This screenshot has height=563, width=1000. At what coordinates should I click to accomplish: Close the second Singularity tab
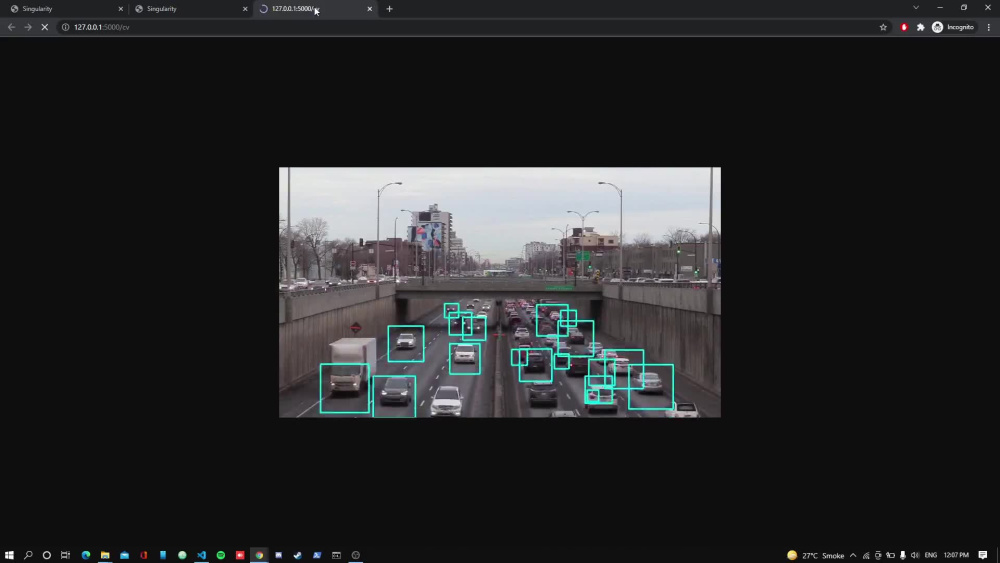click(245, 9)
